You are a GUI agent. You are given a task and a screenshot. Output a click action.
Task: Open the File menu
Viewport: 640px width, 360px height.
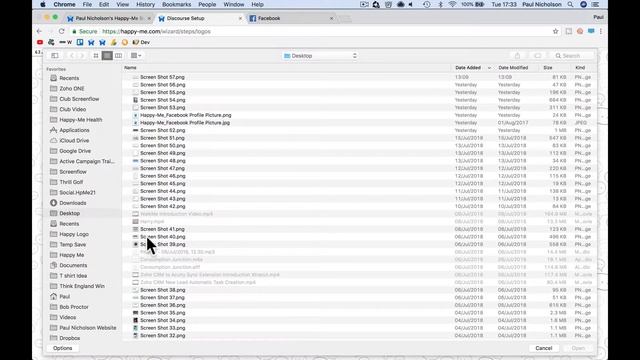tap(87, 4)
